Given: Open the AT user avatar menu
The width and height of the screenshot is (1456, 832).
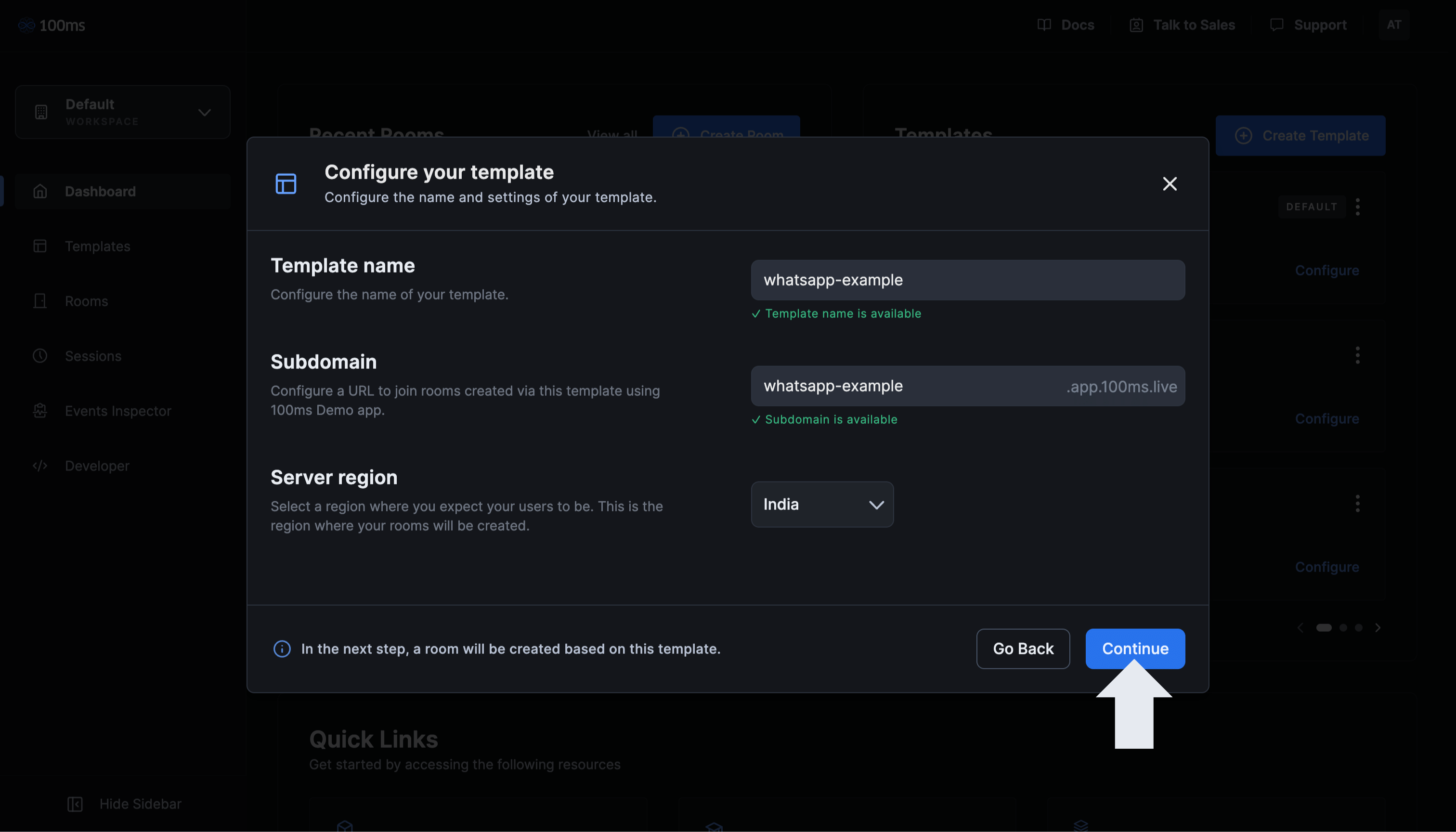Looking at the screenshot, I should pyautogui.click(x=1394, y=25).
